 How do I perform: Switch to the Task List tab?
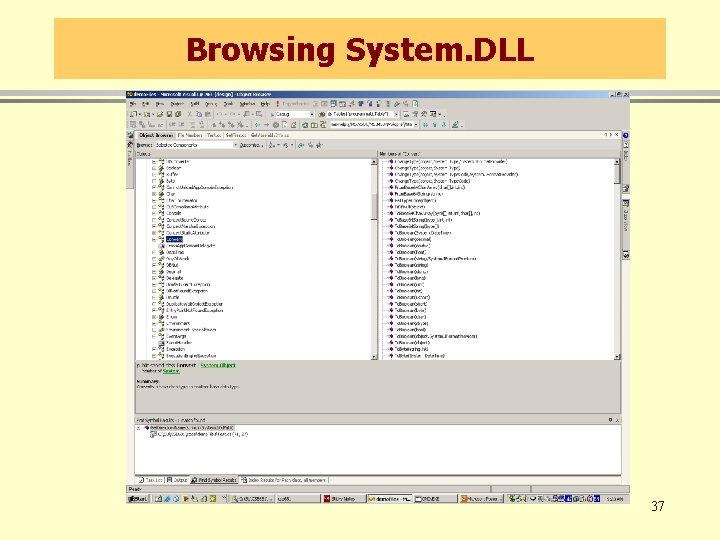coord(151,480)
